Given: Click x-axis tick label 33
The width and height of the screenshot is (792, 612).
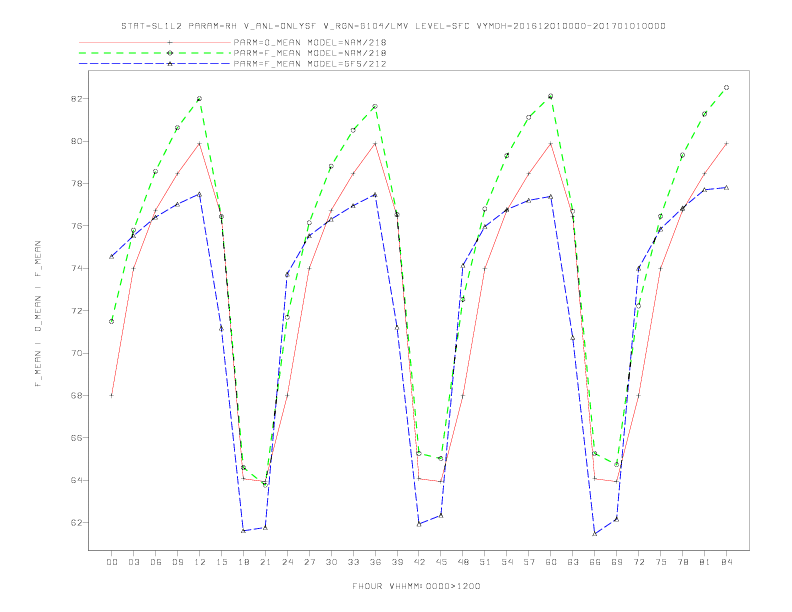Looking at the screenshot, I should tap(353, 562).
